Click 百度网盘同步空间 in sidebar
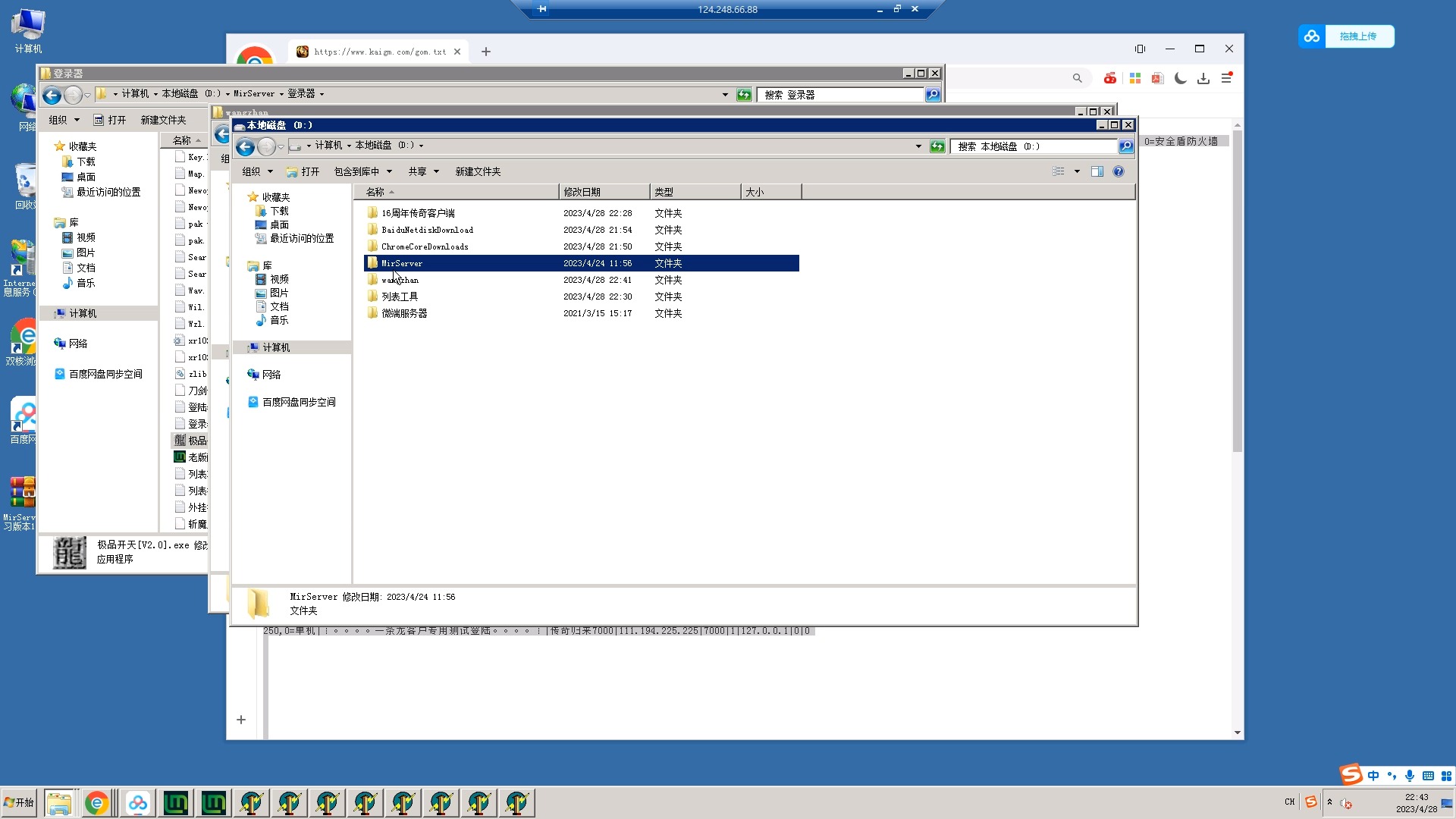The height and width of the screenshot is (819, 1456). [299, 402]
